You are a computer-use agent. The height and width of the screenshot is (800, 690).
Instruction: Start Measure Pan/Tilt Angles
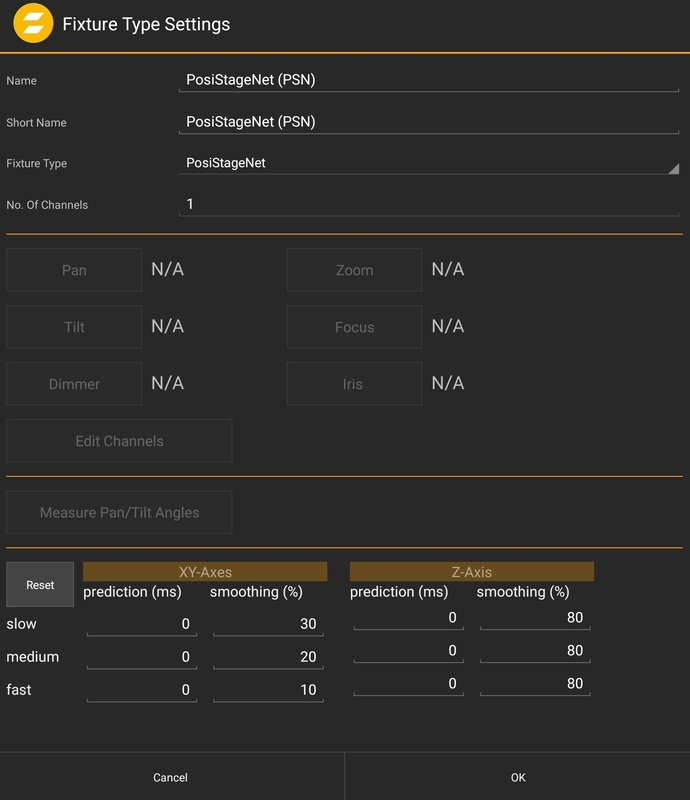pos(119,512)
